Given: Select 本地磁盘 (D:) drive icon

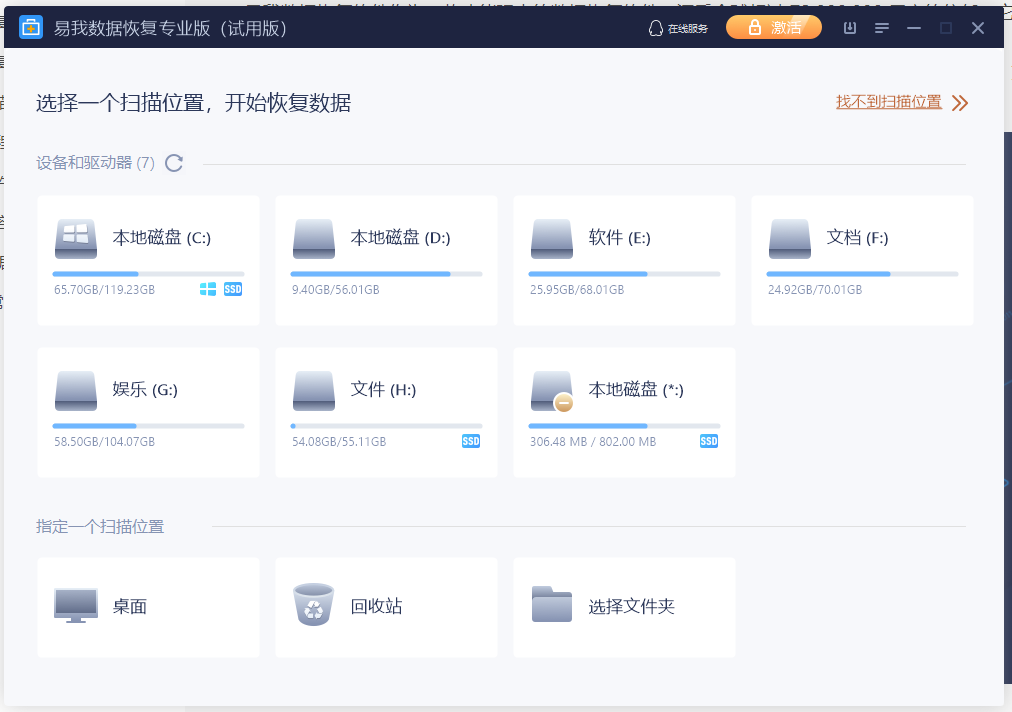Looking at the screenshot, I should (313, 240).
